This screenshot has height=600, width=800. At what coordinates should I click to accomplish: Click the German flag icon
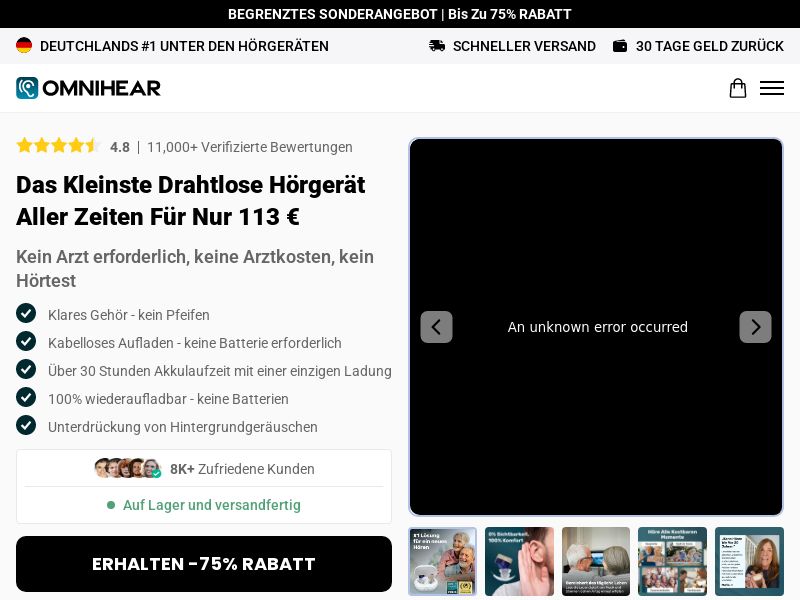pos(24,46)
